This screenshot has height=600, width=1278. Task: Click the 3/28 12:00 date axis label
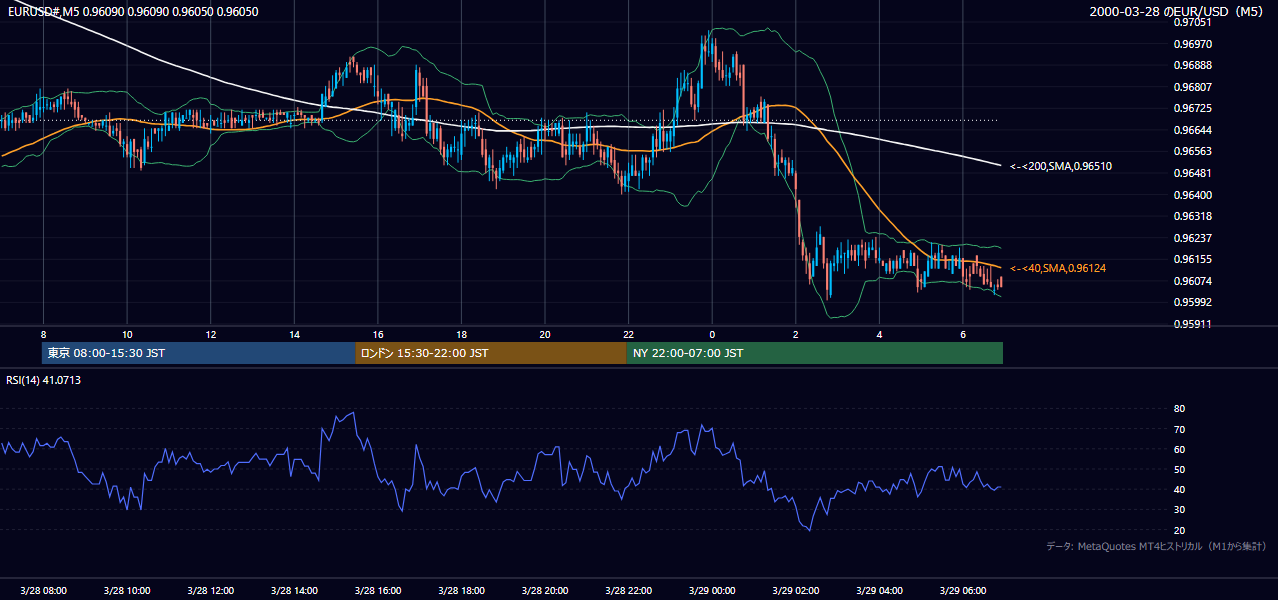pos(210,591)
